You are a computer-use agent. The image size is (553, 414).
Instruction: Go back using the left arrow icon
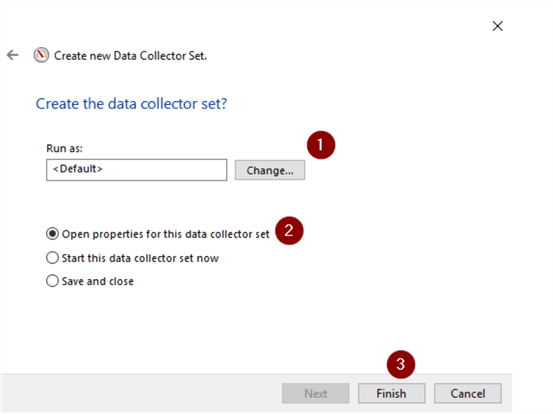point(13,55)
